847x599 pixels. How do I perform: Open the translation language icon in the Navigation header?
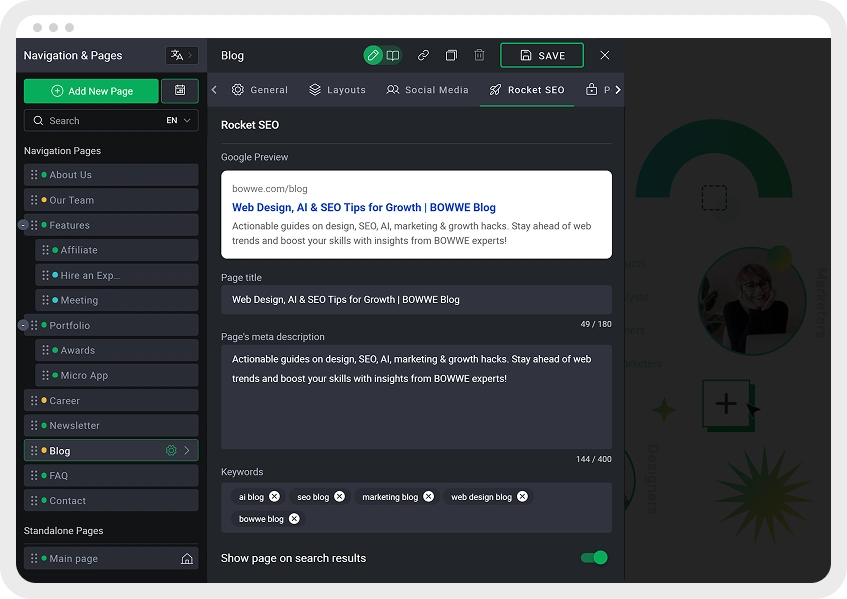[x=182, y=55]
